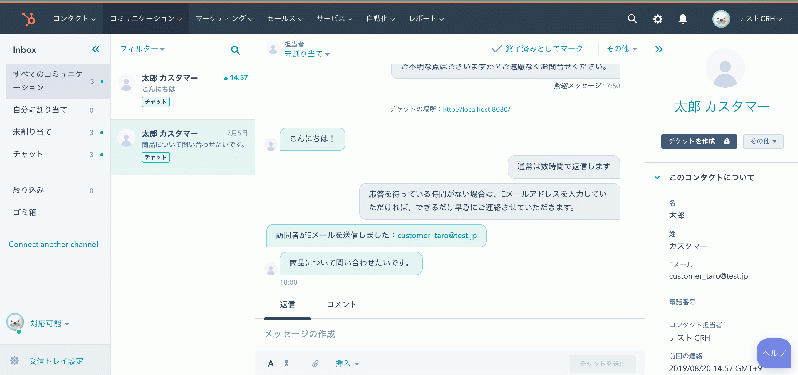The width and height of the screenshot is (798, 375).
Task: Click avatar of the 14:57 conversation
Action: (x=126, y=82)
